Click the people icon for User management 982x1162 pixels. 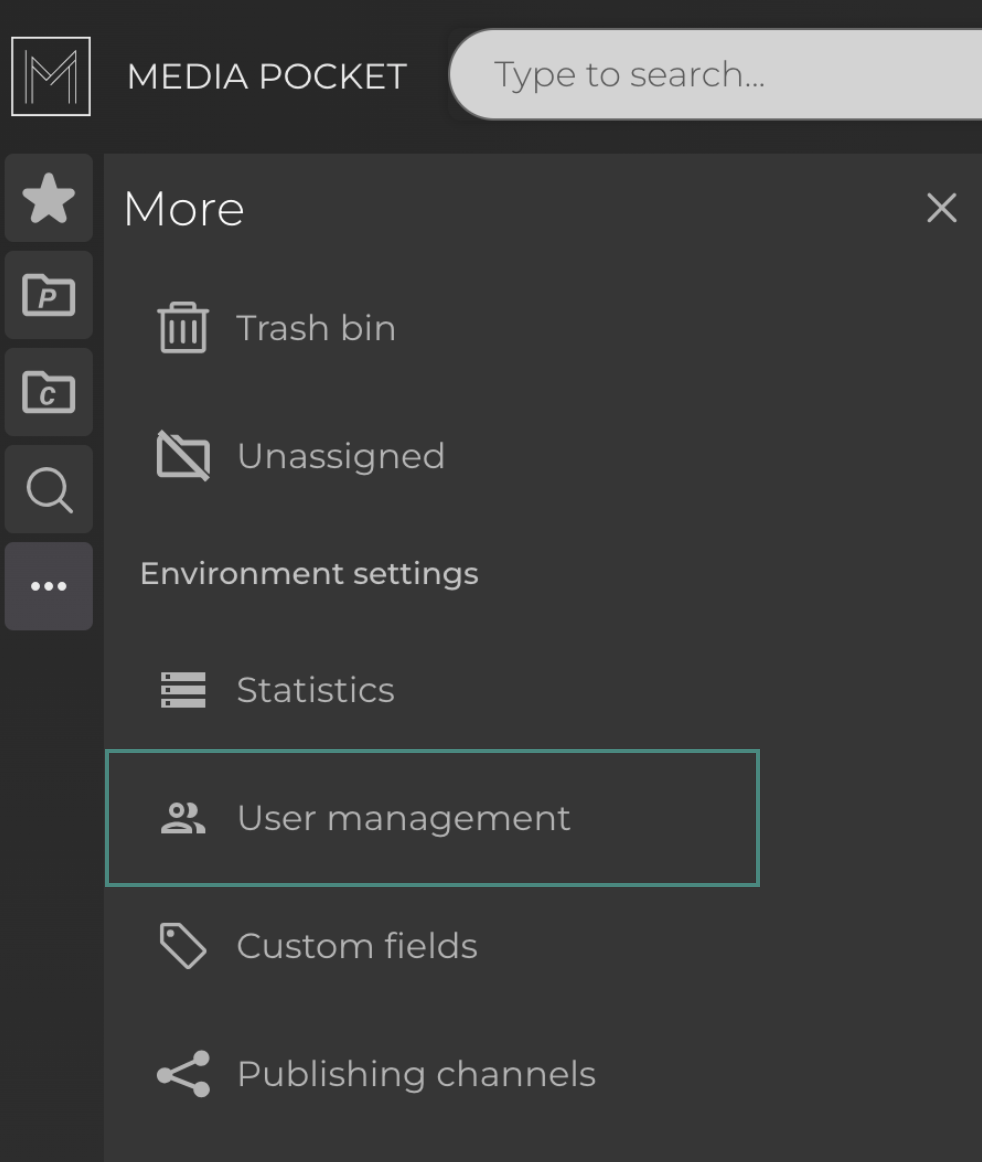tap(183, 818)
